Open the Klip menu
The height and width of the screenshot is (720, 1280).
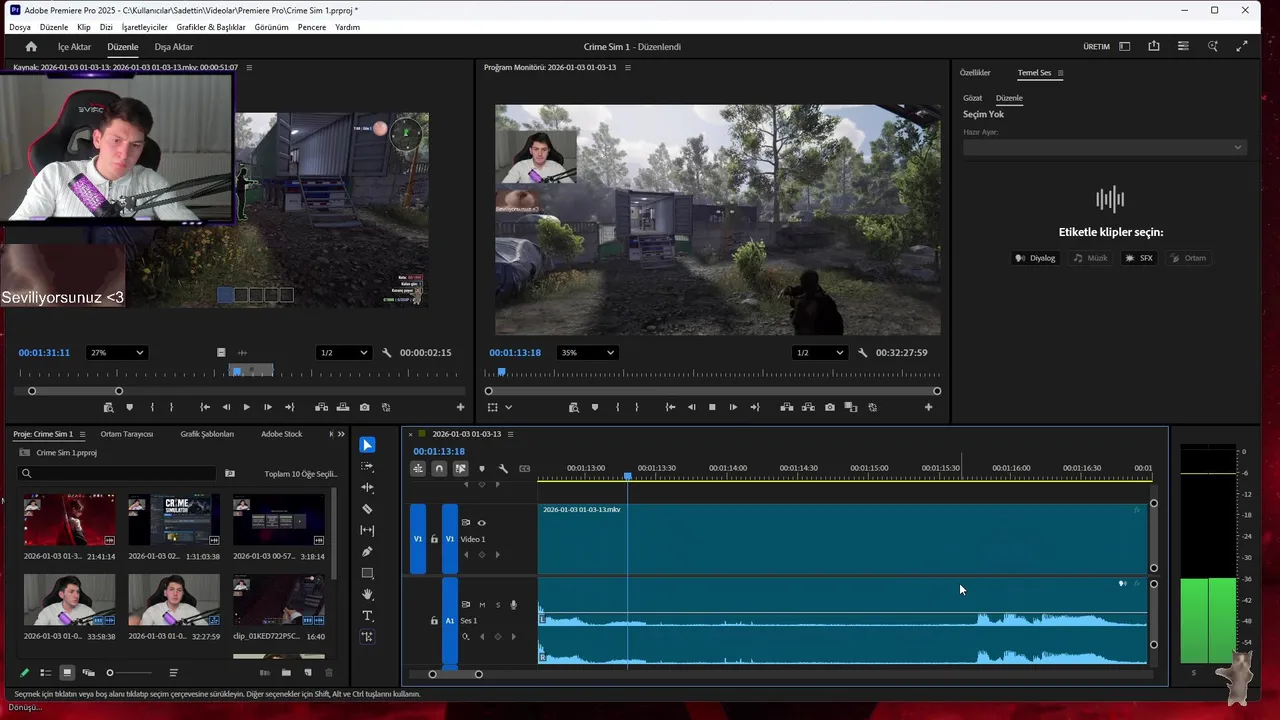(x=84, y=27)
